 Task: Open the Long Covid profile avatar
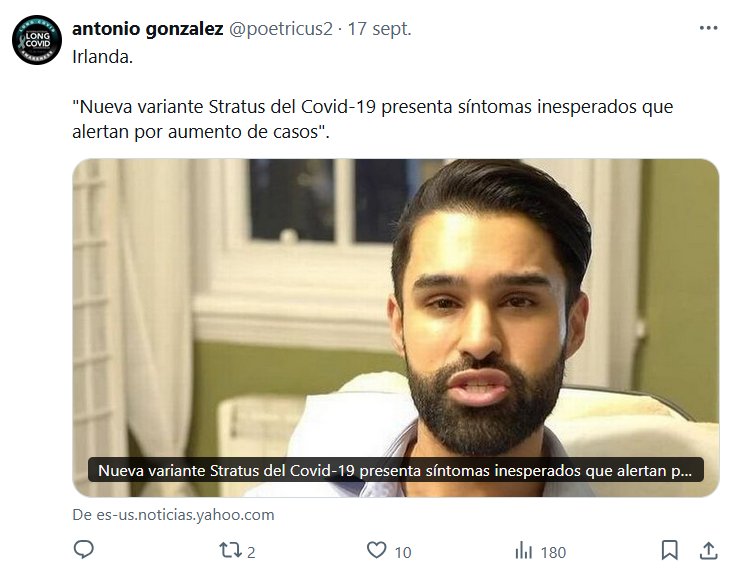(x=37, y=40)
